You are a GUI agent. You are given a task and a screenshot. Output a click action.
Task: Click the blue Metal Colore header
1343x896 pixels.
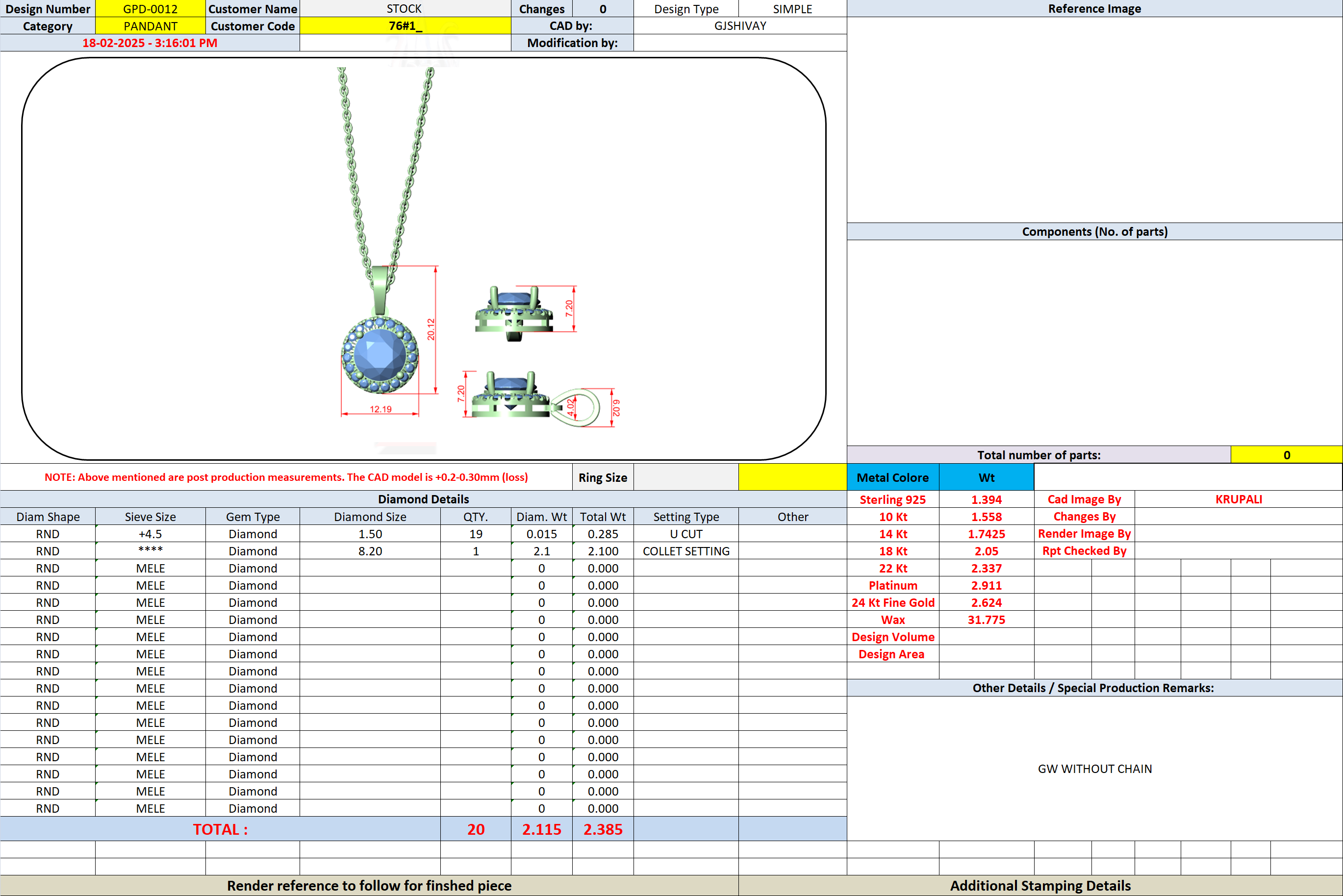(x=893, y=477)
